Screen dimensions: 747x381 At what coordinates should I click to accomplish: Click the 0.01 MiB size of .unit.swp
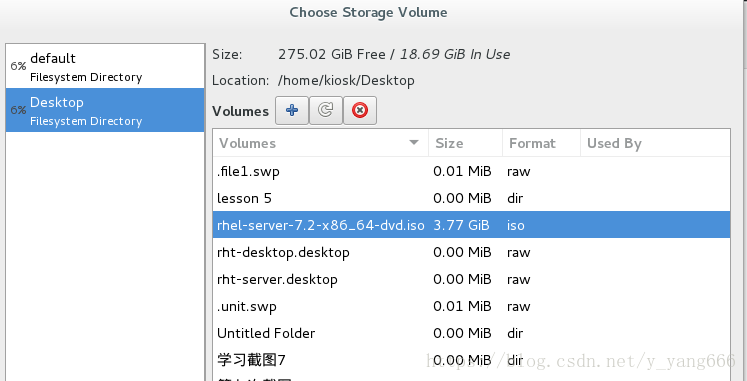click(462, 306)
